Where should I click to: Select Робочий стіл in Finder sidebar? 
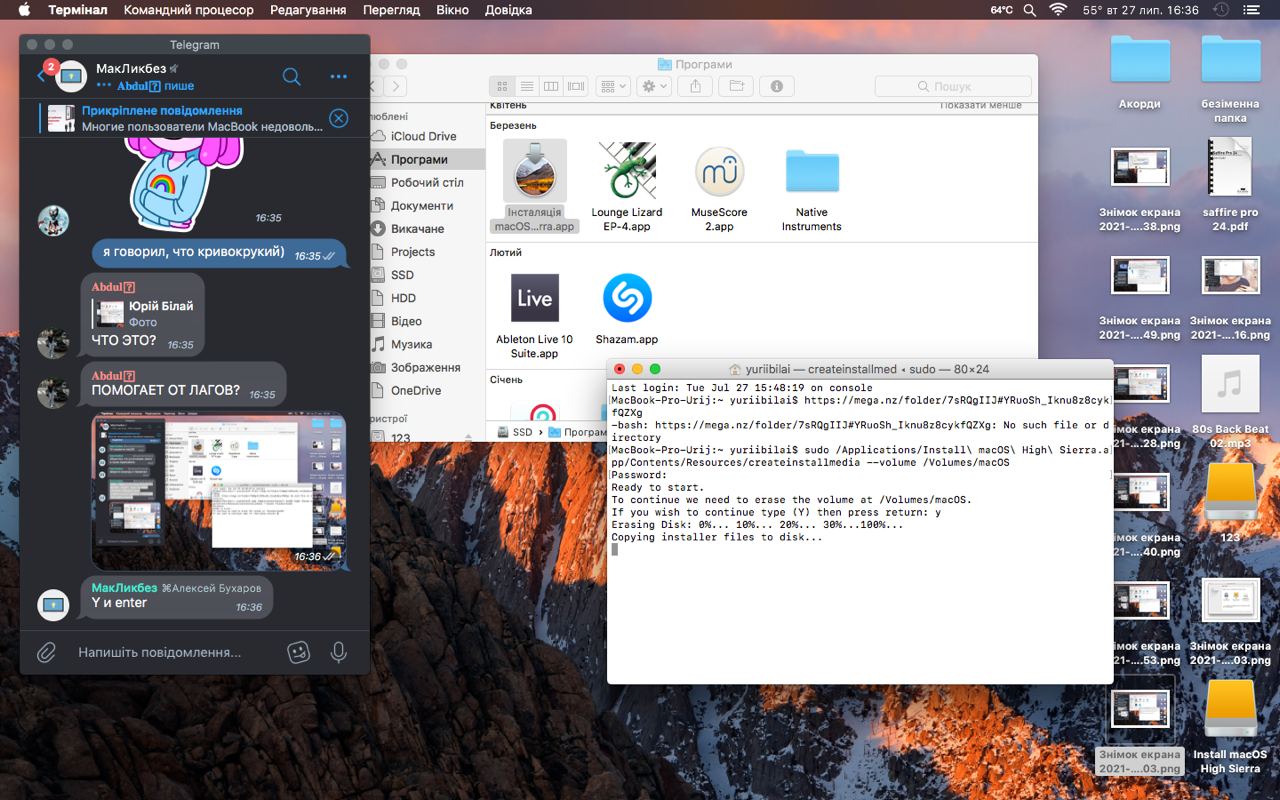pyautogui.click(x=427, y=183)
